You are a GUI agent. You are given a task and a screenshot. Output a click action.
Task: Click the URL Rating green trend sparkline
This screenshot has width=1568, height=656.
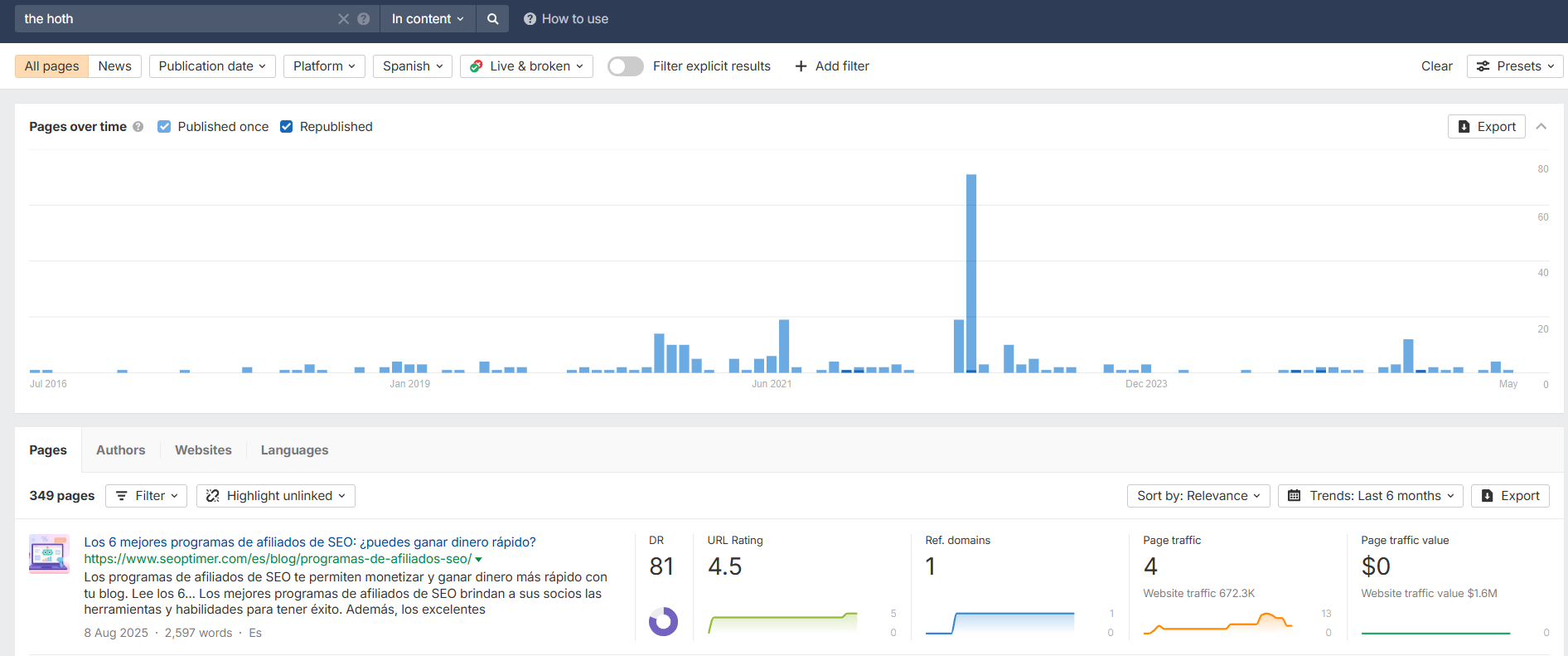point(782,623)
